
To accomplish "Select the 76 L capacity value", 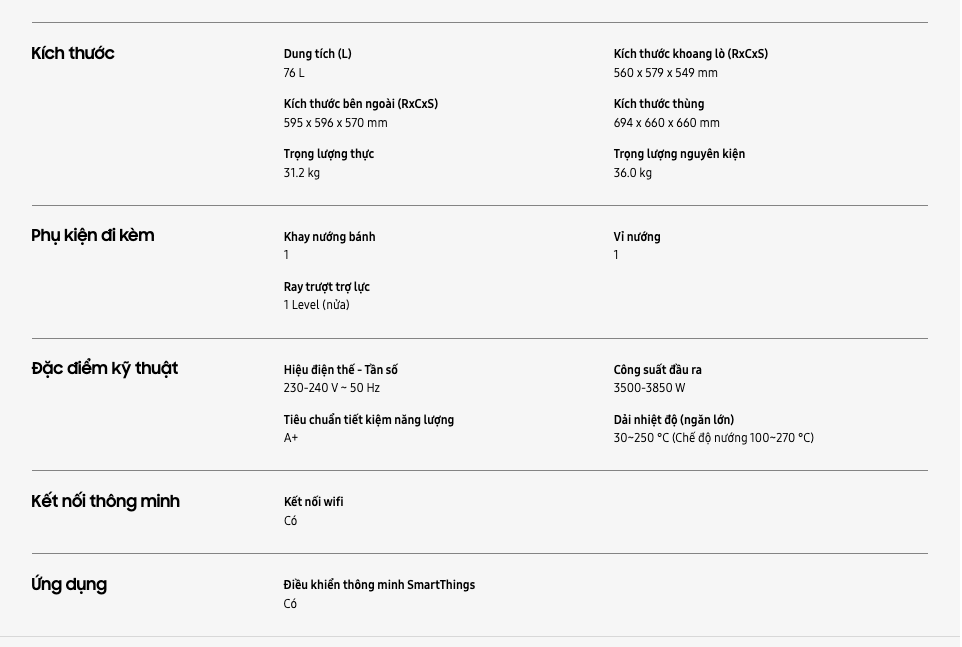I will (294, 73).
